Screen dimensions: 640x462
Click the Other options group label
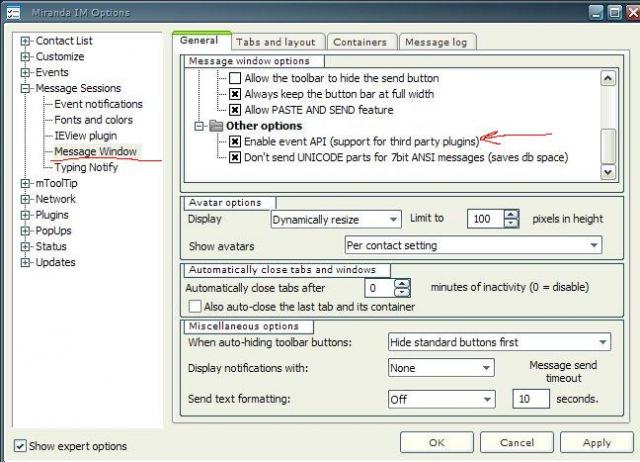click(264, 126)
